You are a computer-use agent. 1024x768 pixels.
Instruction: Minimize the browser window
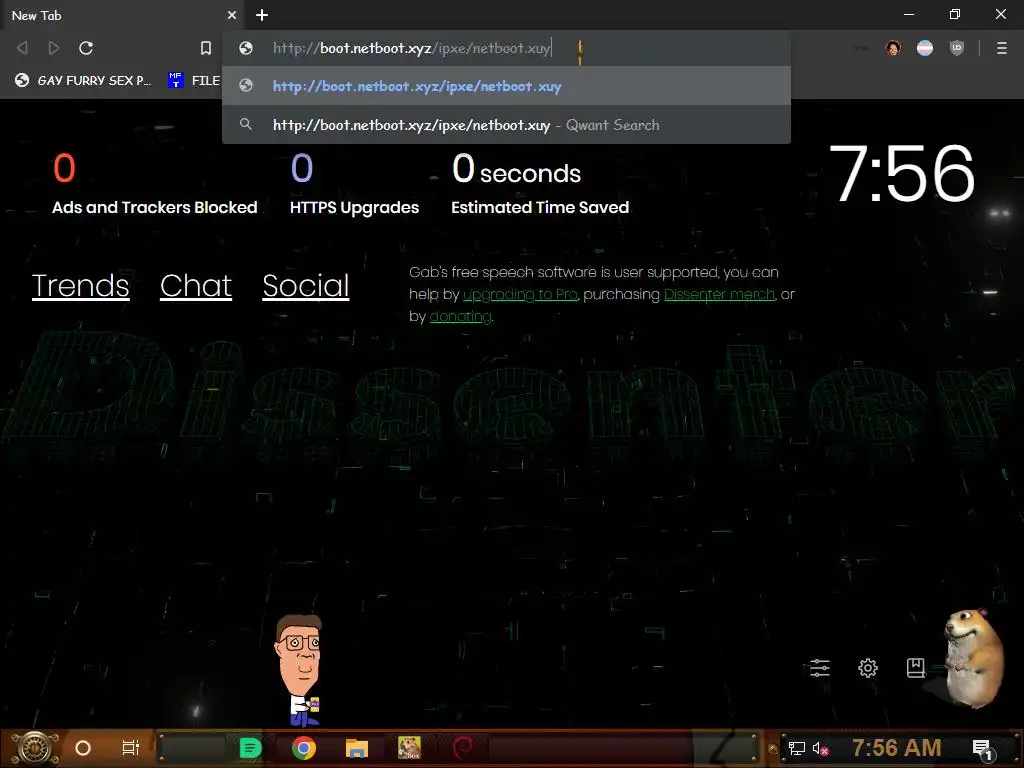(x=909, y=14)
